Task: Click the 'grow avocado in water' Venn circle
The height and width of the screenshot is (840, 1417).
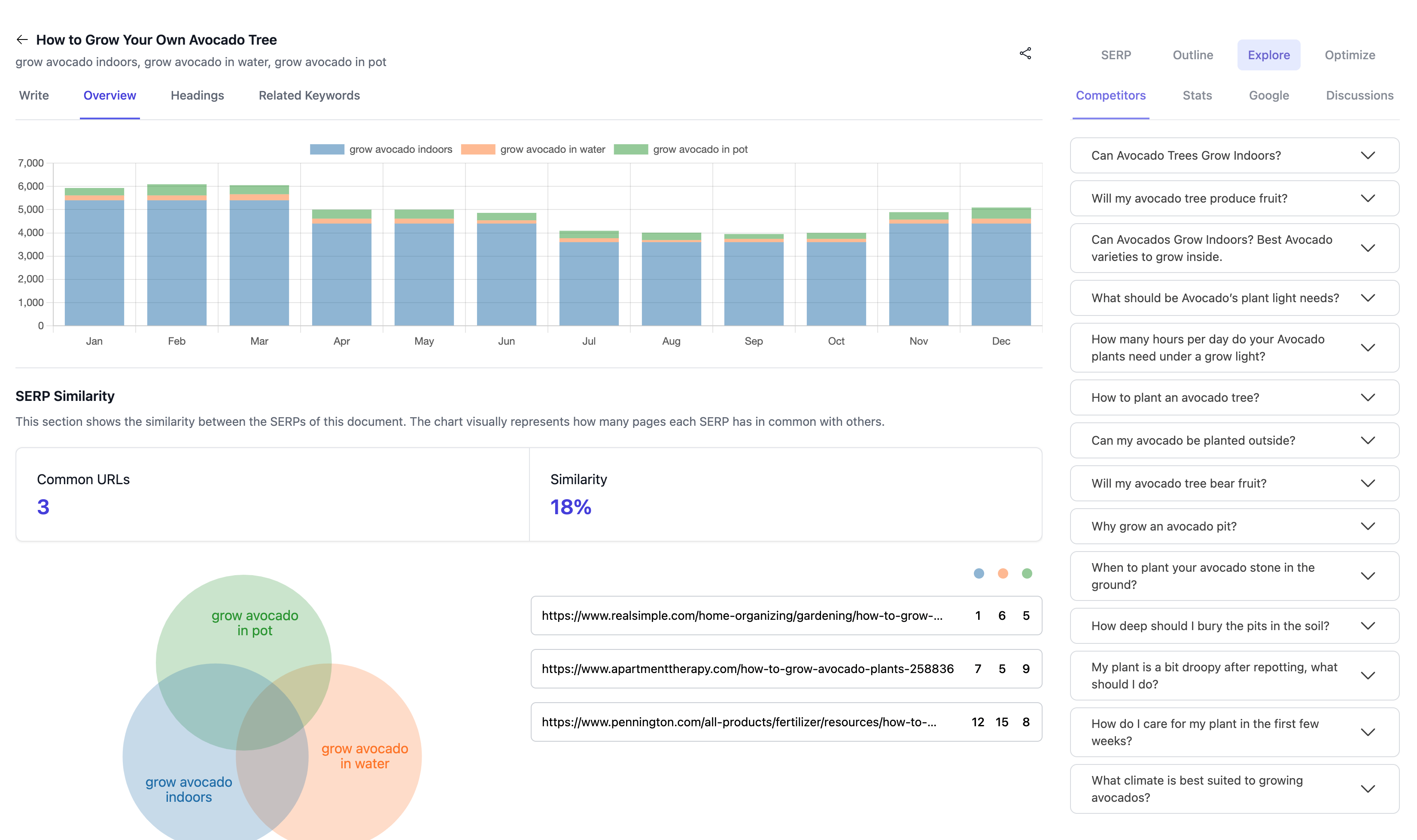Action: [365, 756]
